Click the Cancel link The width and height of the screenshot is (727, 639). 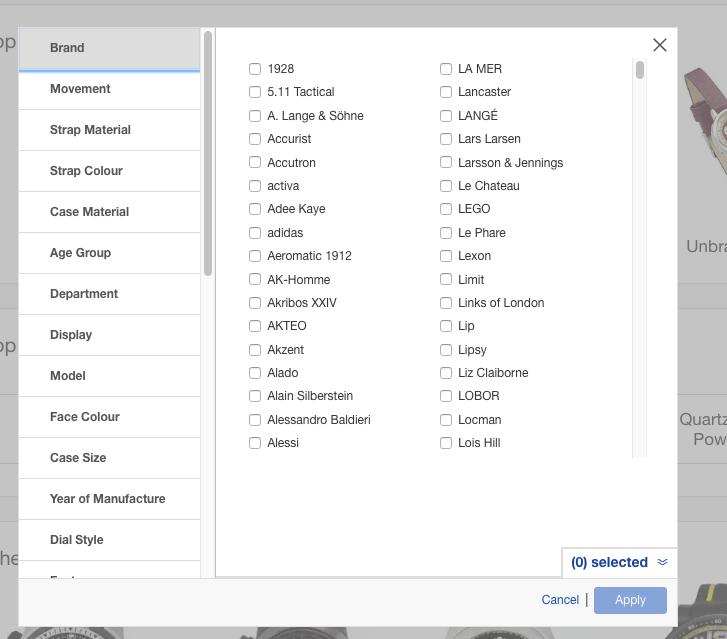(560, 600)
